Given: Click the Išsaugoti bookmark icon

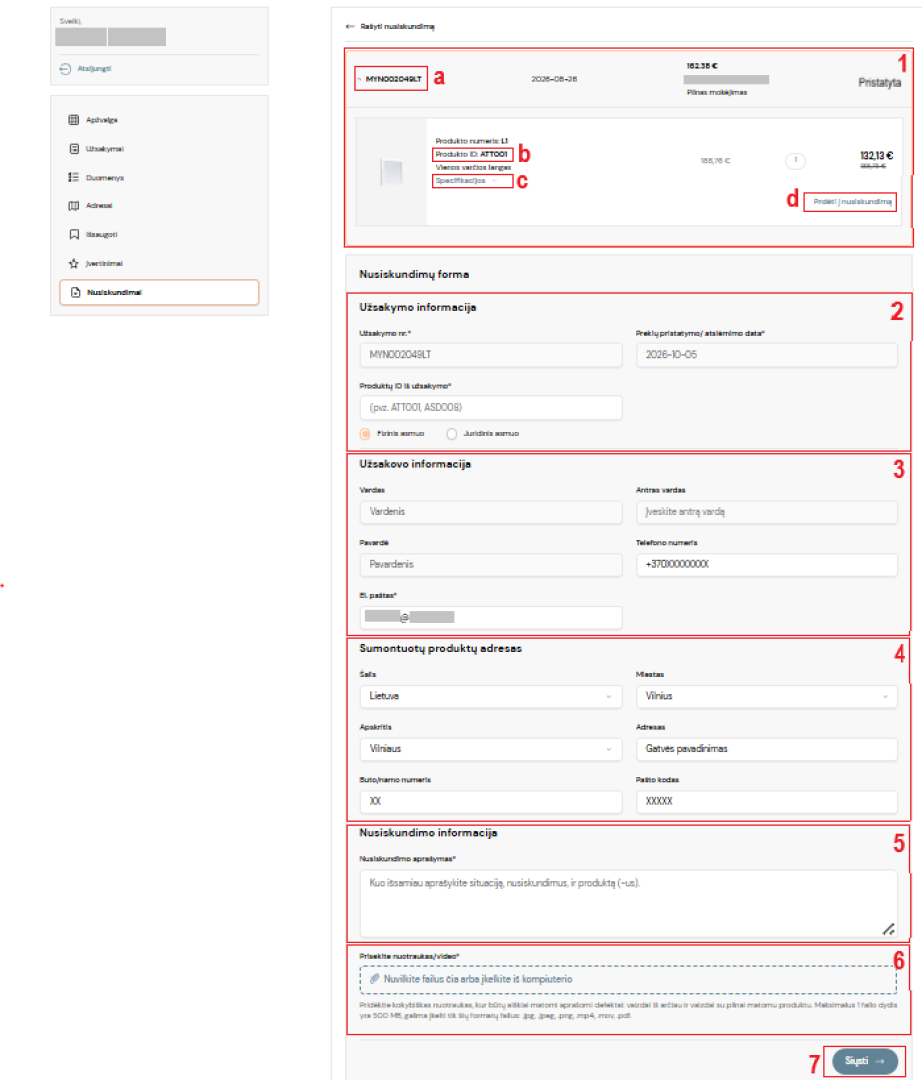Looking at the screenshot, I should (74, 234).
